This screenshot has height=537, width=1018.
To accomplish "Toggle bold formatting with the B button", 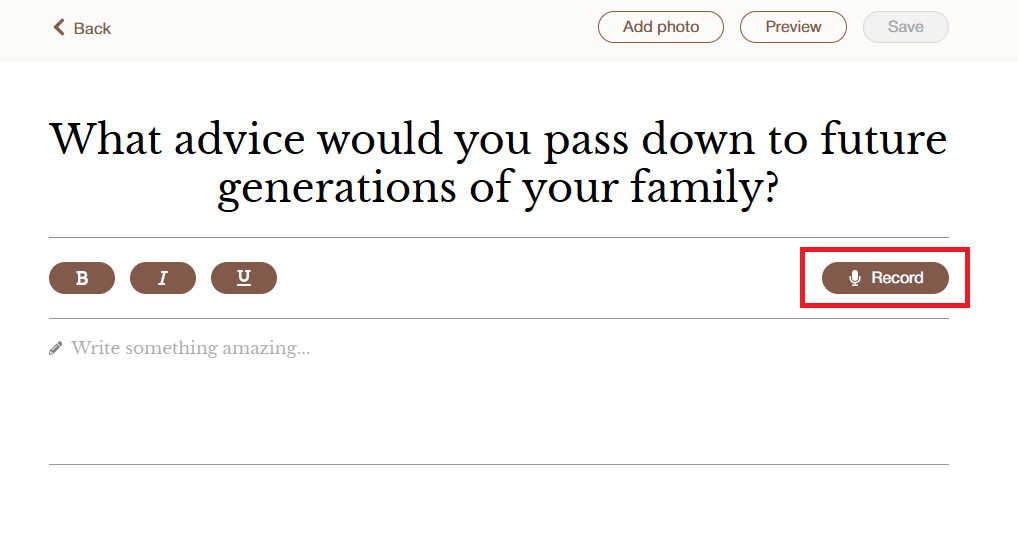I will pyautogui.click(x=82, y=278).
